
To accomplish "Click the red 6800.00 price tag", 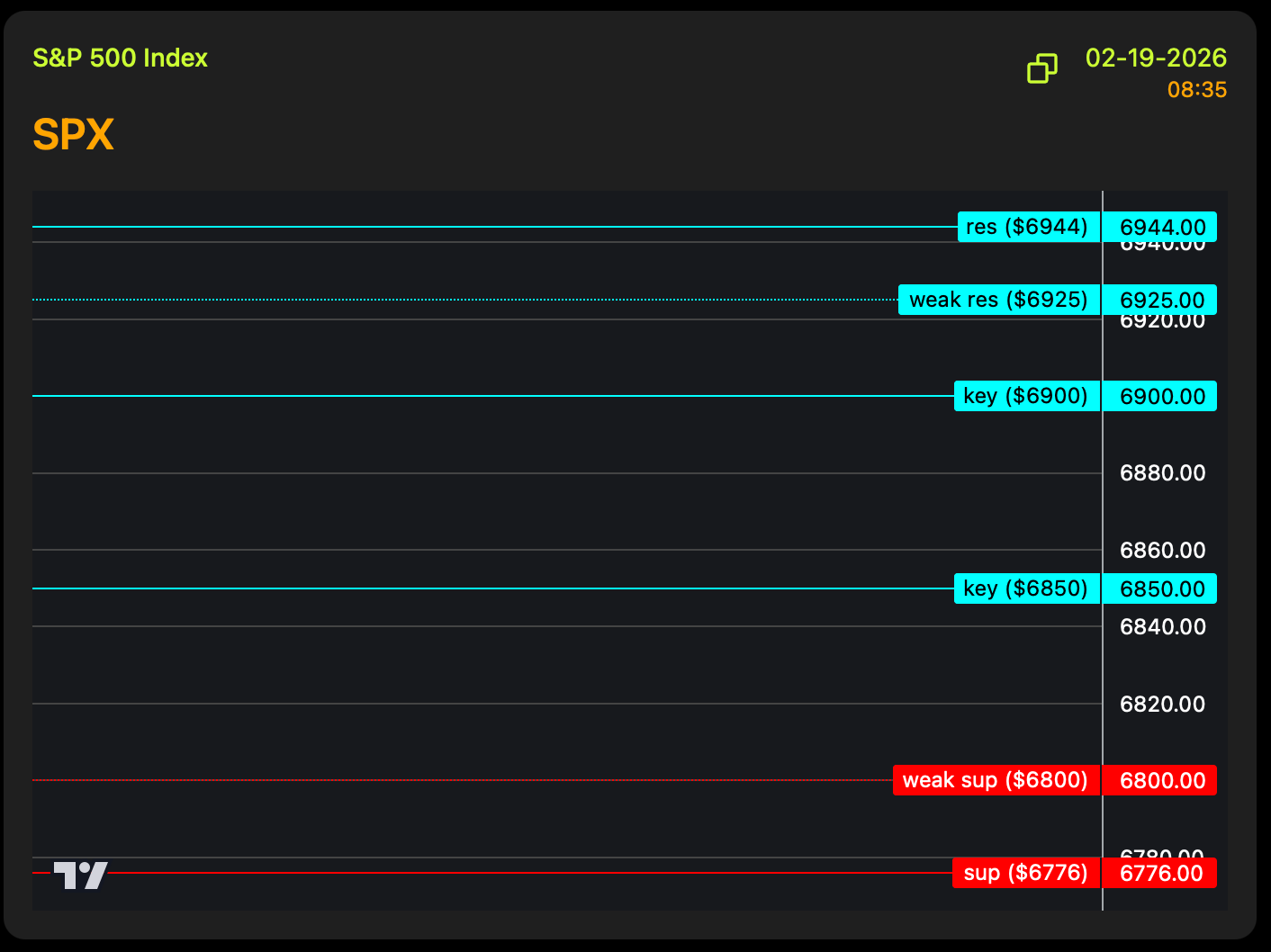I will click(x=1161, y=780).
